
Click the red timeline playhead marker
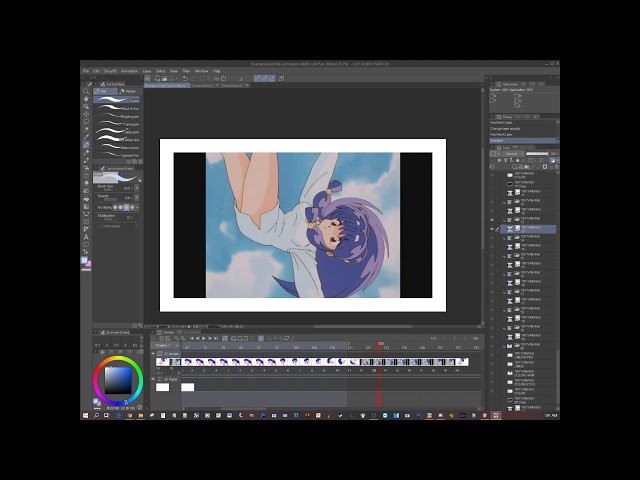pyautogui.click(x=379, y=344)
